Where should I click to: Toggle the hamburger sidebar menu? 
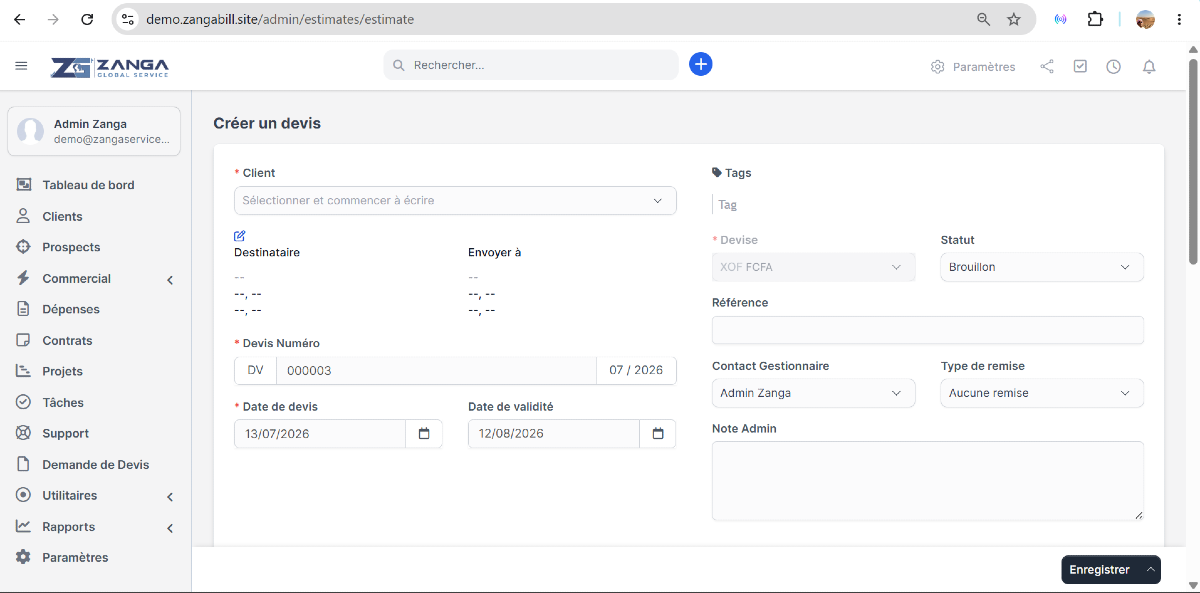pos(21,66)
